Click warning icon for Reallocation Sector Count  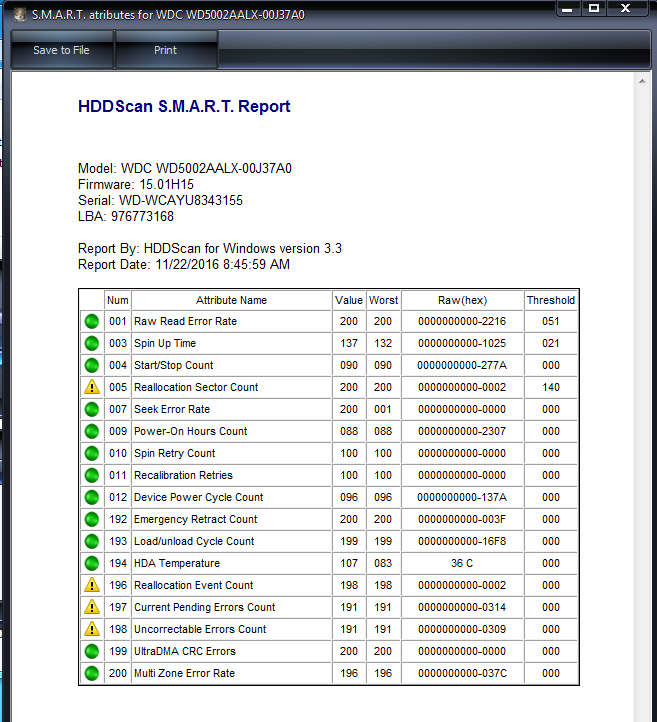pyautogui.click(x=92, y=387)
